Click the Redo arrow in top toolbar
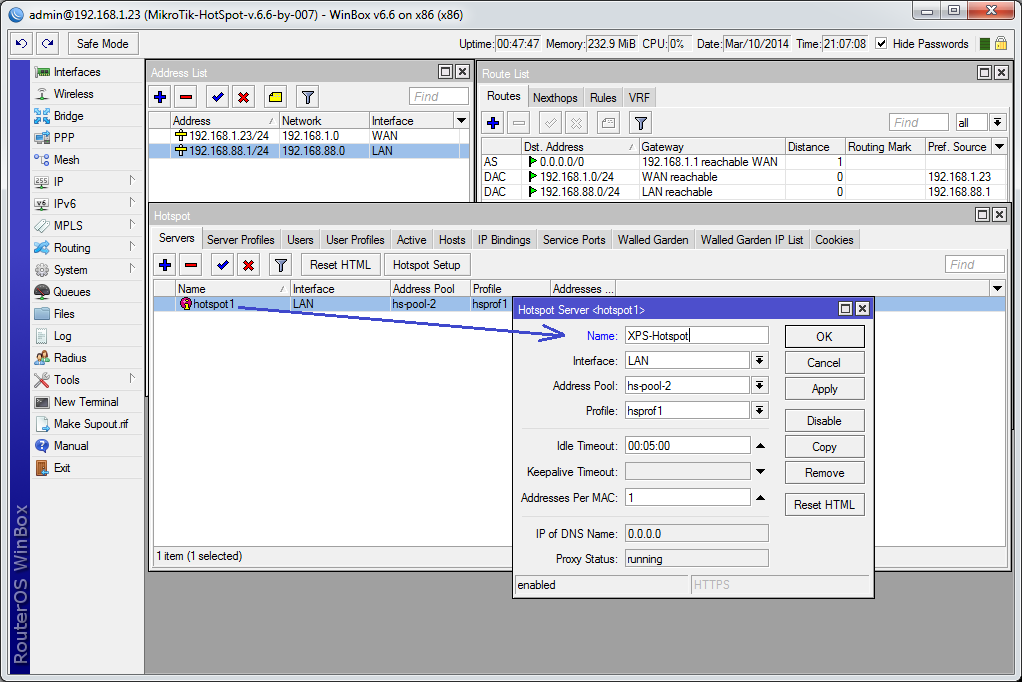Viewport: 1022px width, 682px height. (x=48, y=44)
